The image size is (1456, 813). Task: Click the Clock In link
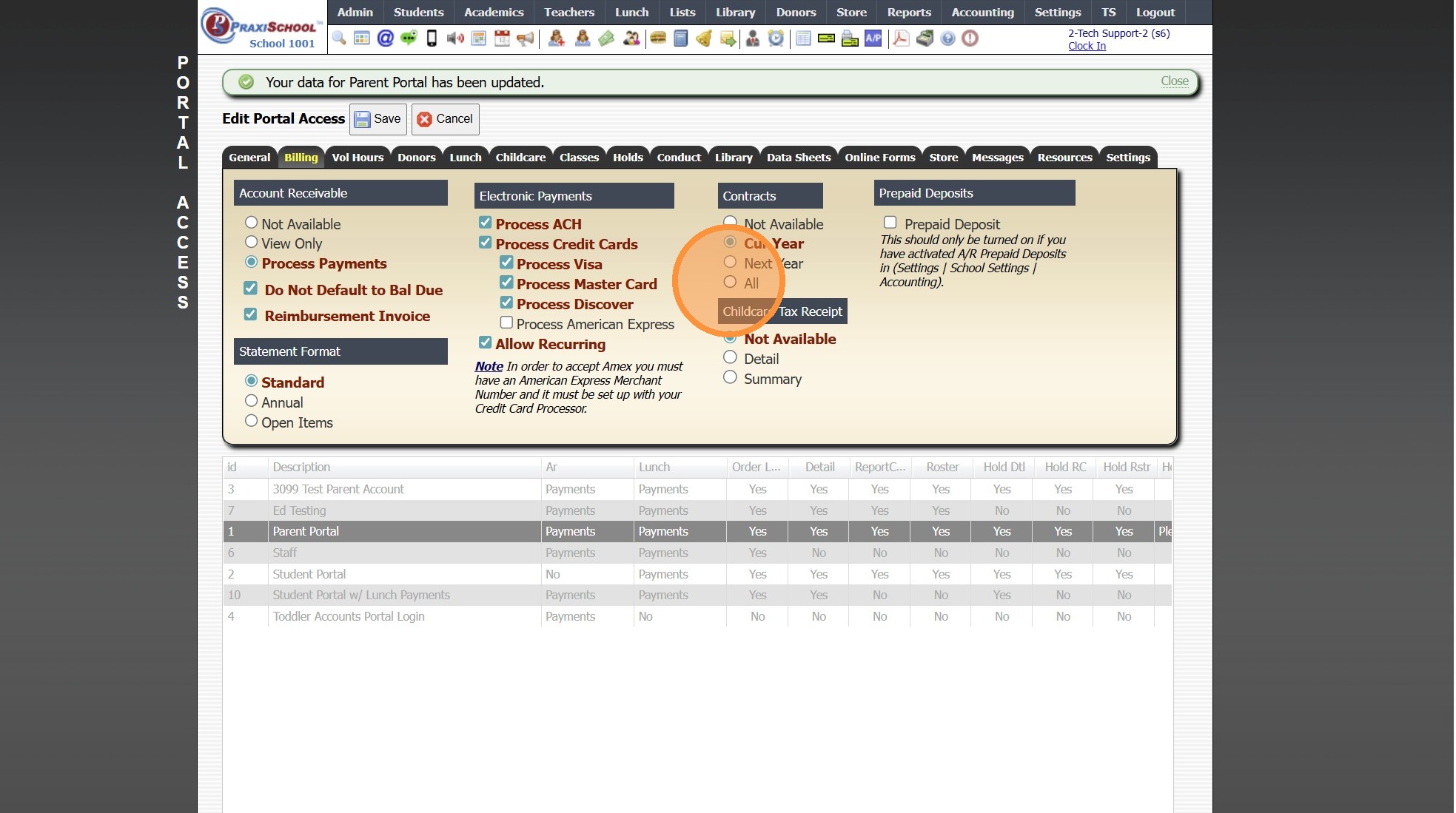point(1087,46)
